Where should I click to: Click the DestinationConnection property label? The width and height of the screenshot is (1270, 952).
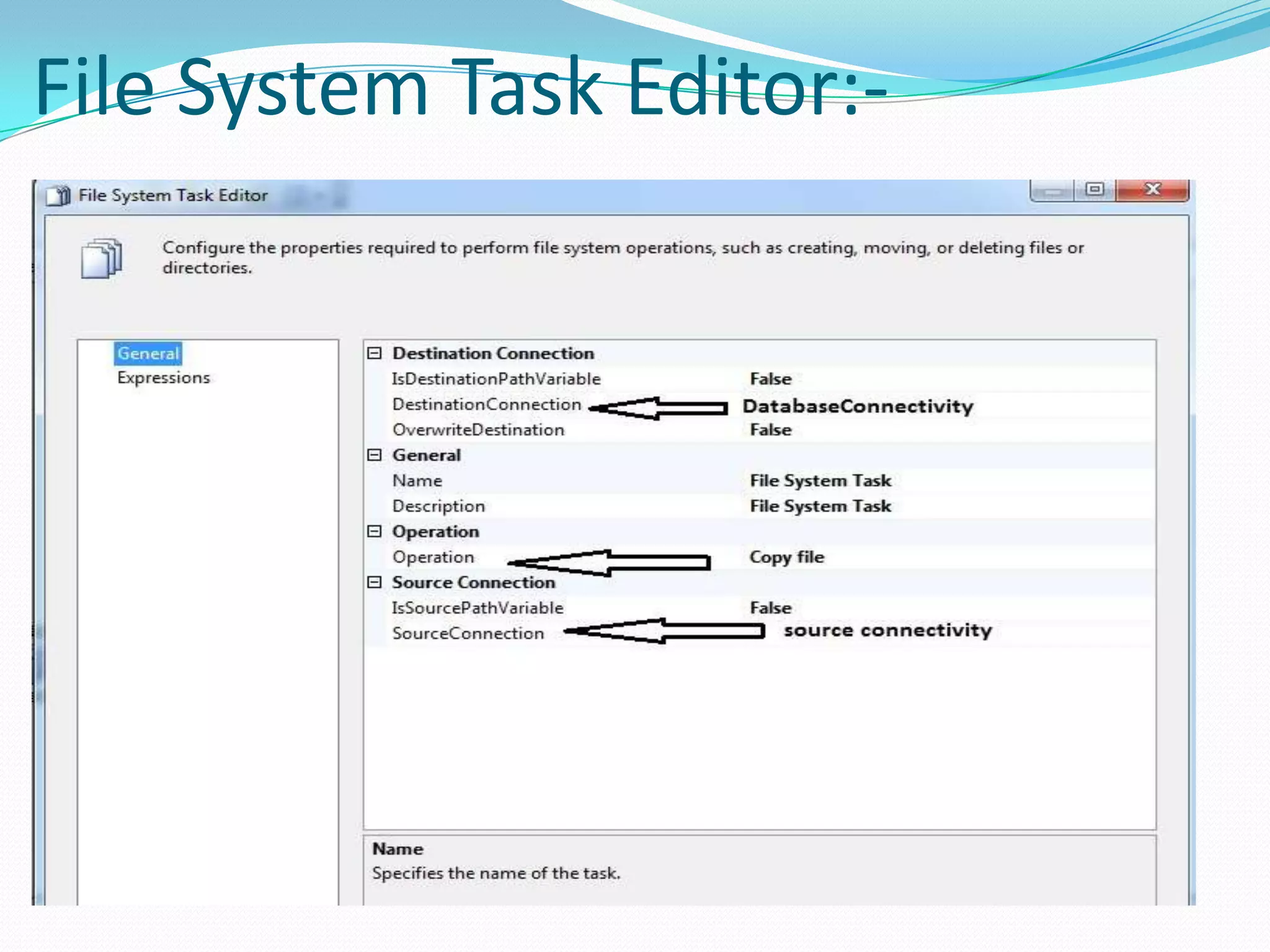(x=487, y=404)
